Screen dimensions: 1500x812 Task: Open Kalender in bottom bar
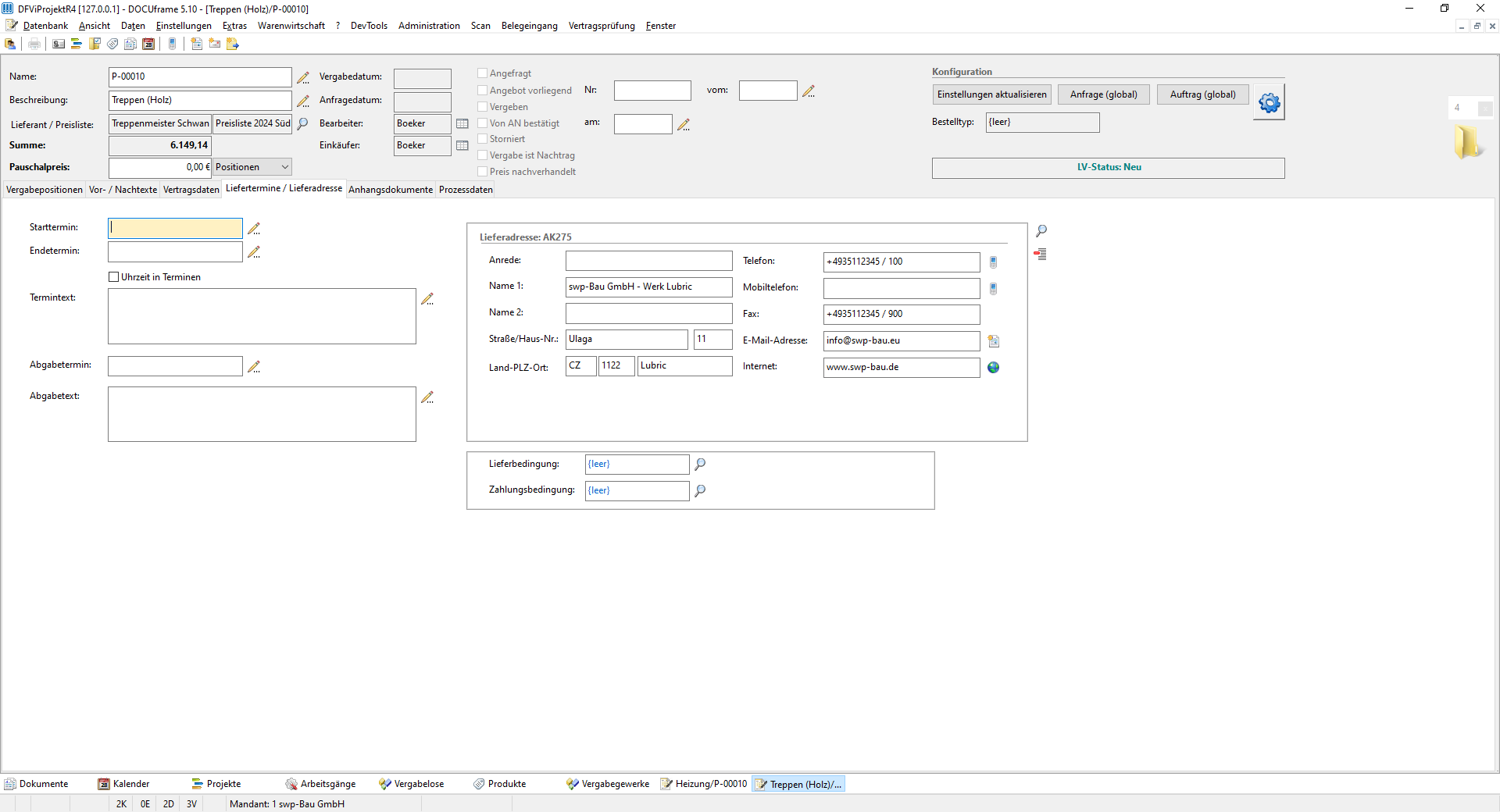click(x=123, y=784)
